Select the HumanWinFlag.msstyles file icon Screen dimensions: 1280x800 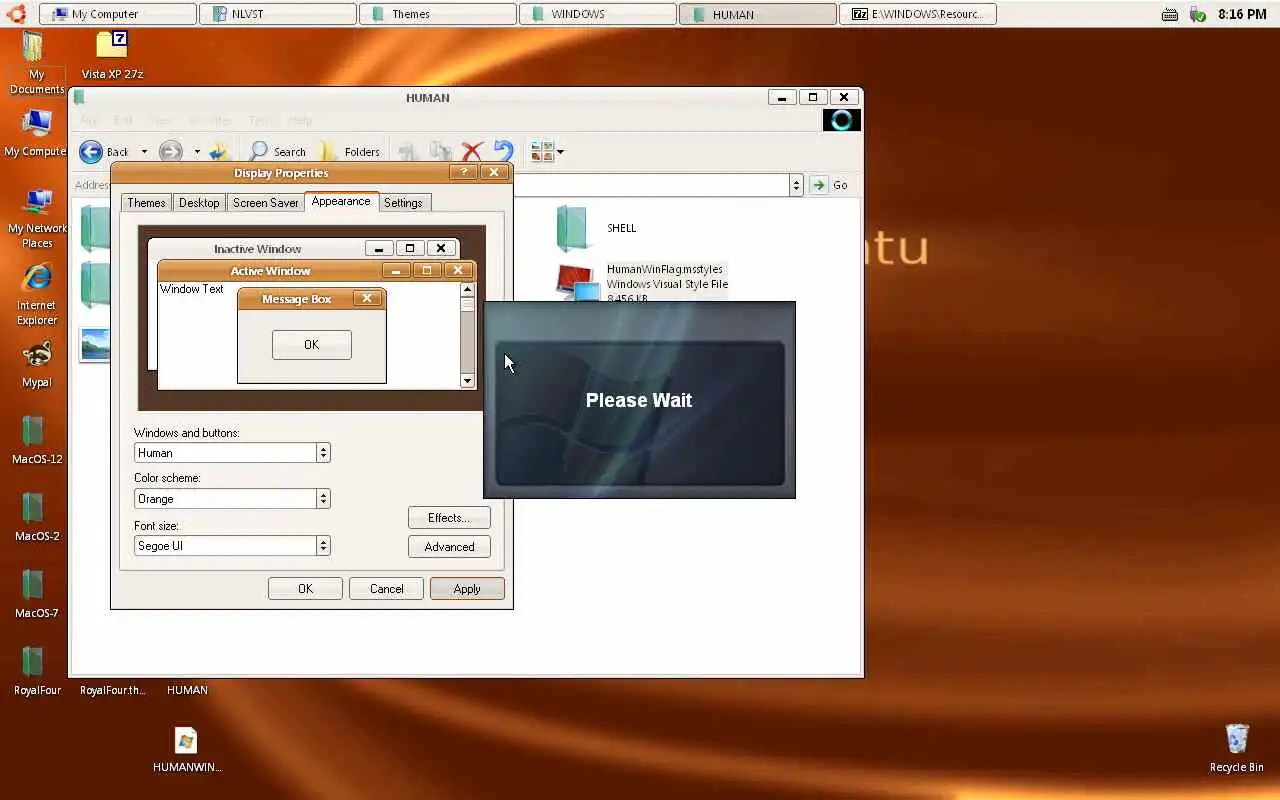pyautogui.click(x=577, y=283)
